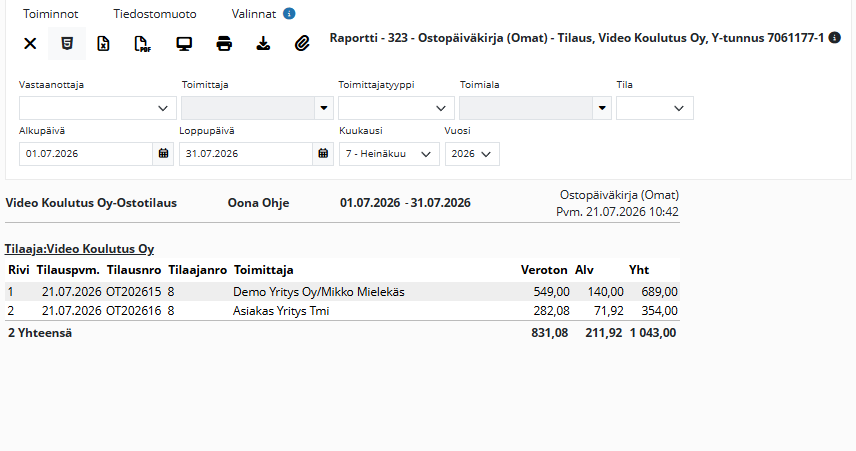This screenshot has height=451, width=856.
Task: Open the Loppupäivä calendar picker
Action: 323,154
